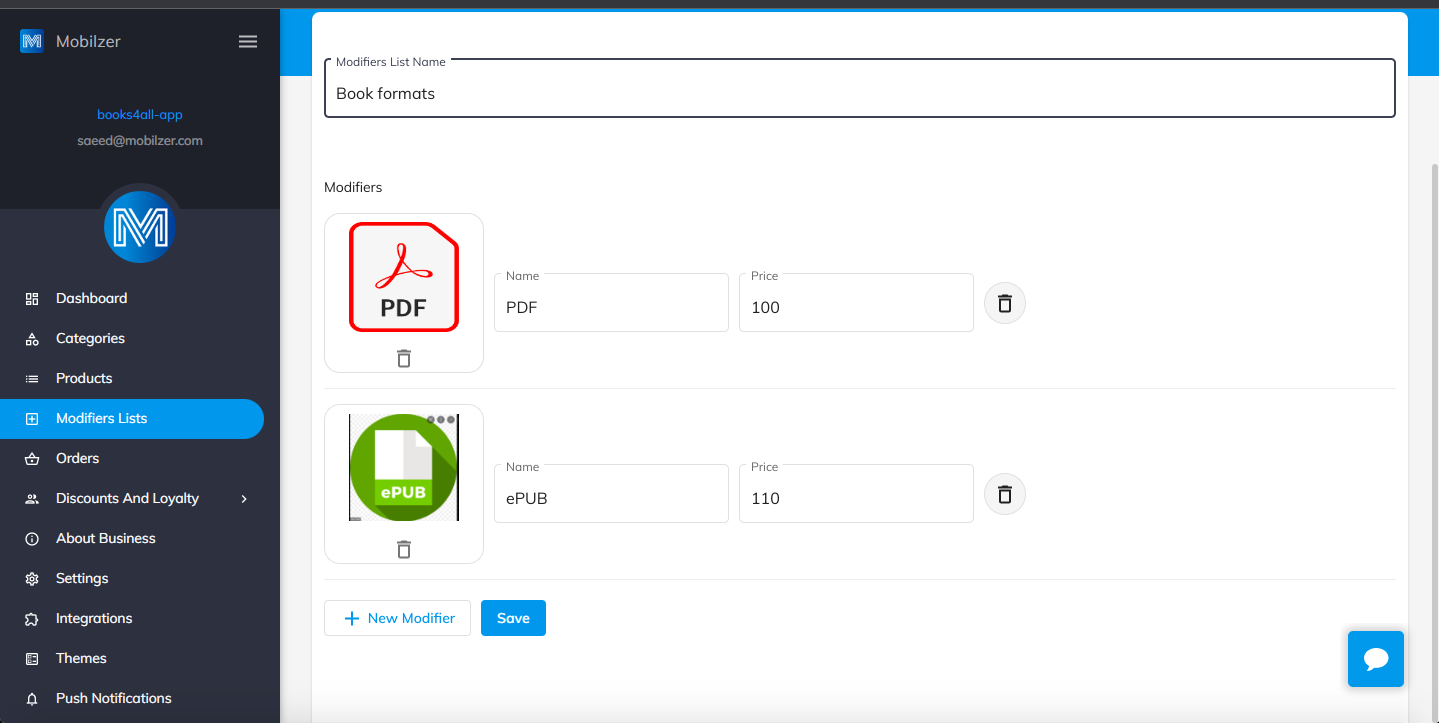Click the Modifiers section heading

pos(353,187)
